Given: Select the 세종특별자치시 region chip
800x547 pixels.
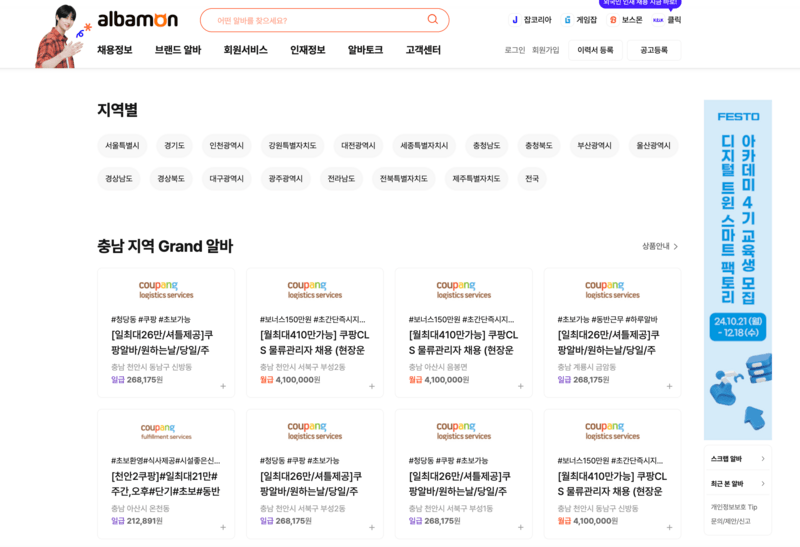Looking at the screenshot, I should pyautogui.click(x=424, y=146).
